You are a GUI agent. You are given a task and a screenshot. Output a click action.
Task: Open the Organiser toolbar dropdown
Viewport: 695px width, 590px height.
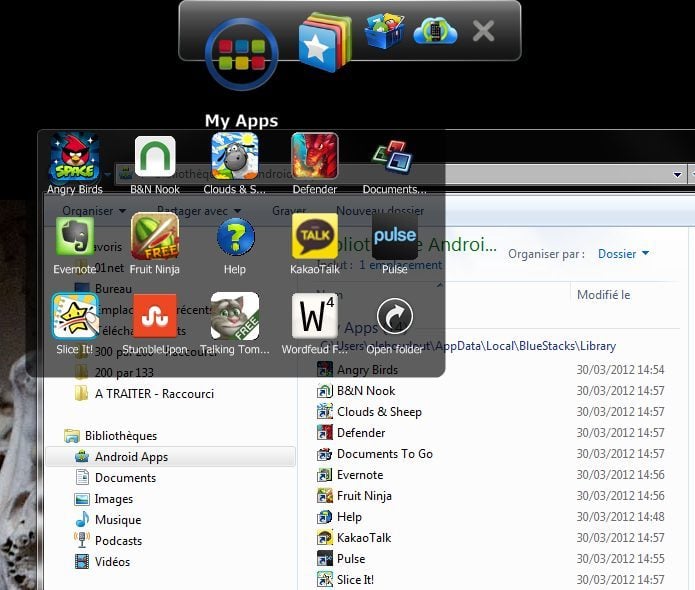click(x=93, y=211)
